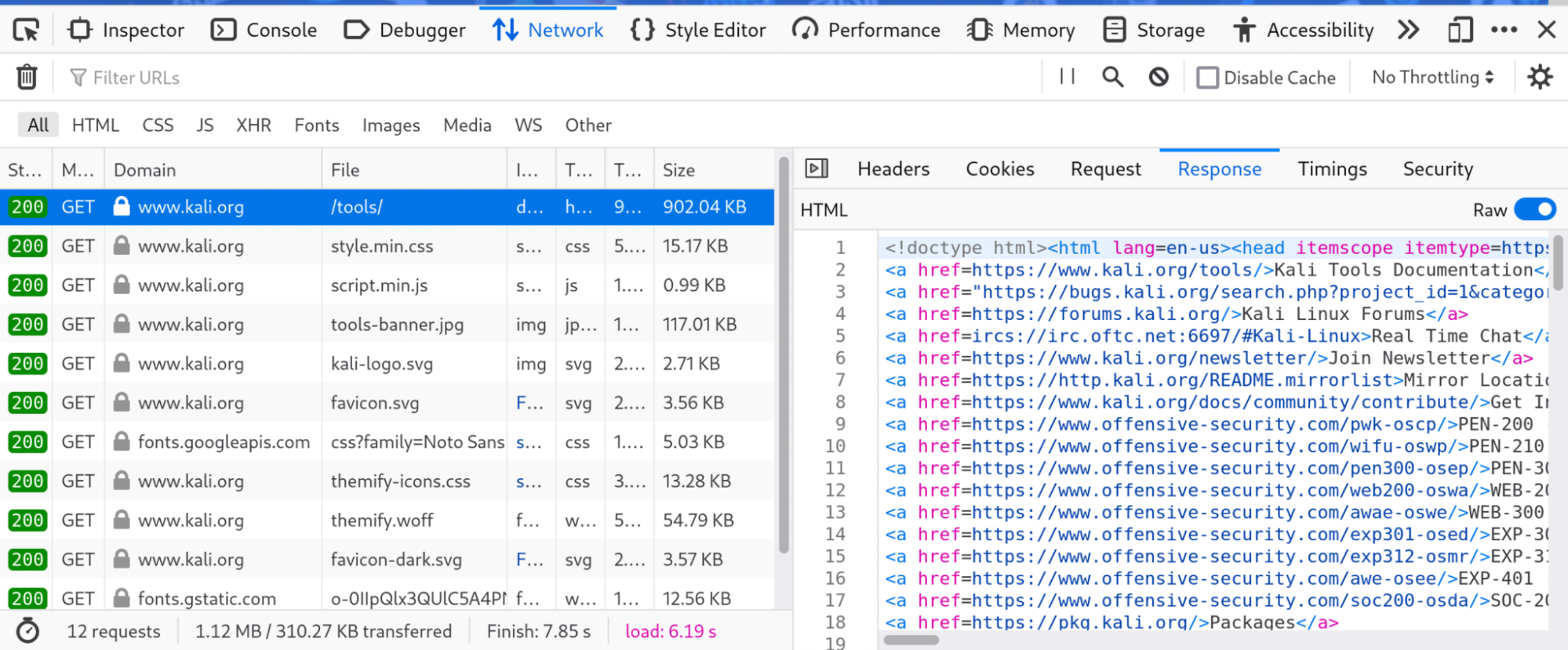Filter requests by HTML

tap(96, 125)
